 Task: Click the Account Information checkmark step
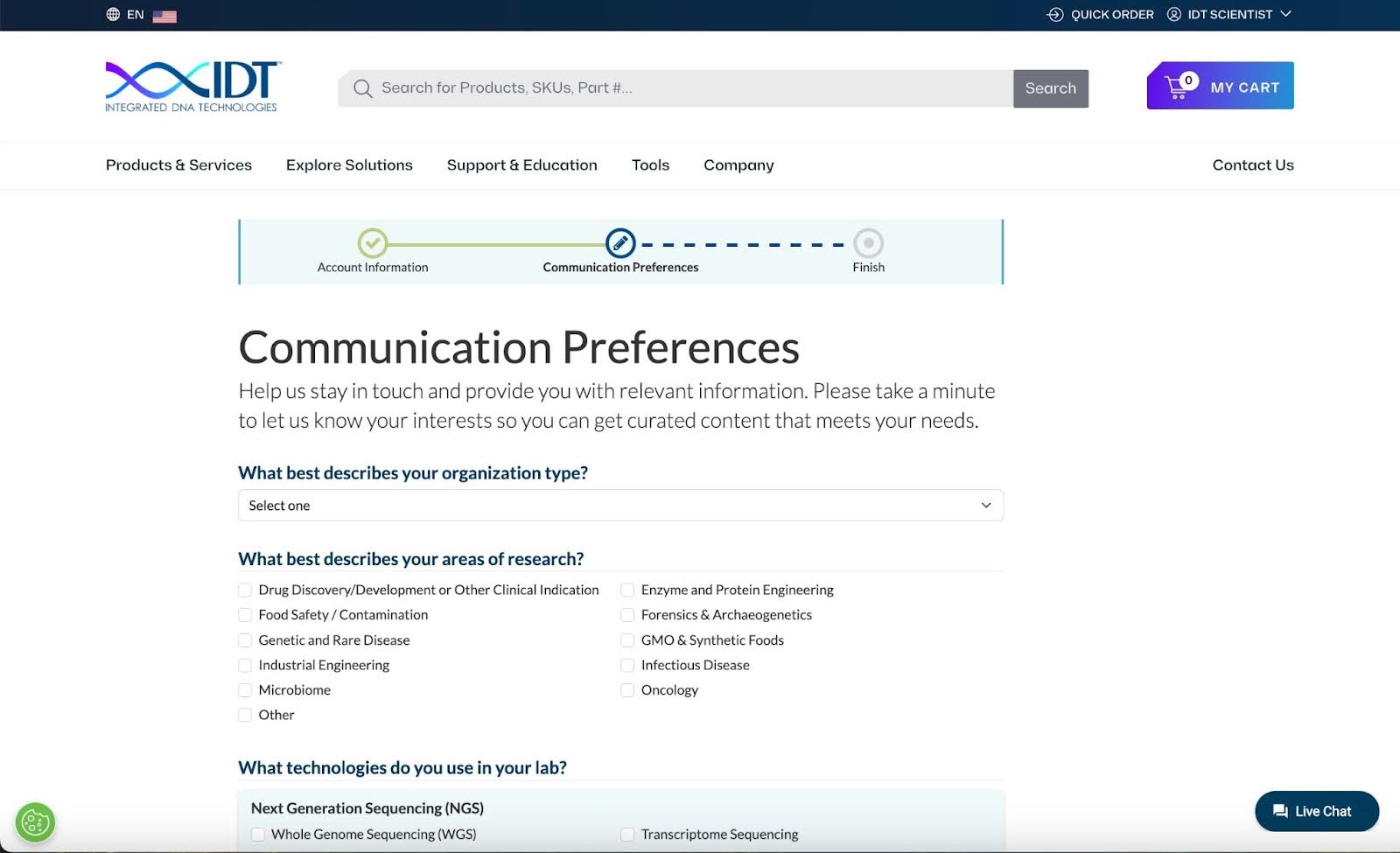click(373, 243)
